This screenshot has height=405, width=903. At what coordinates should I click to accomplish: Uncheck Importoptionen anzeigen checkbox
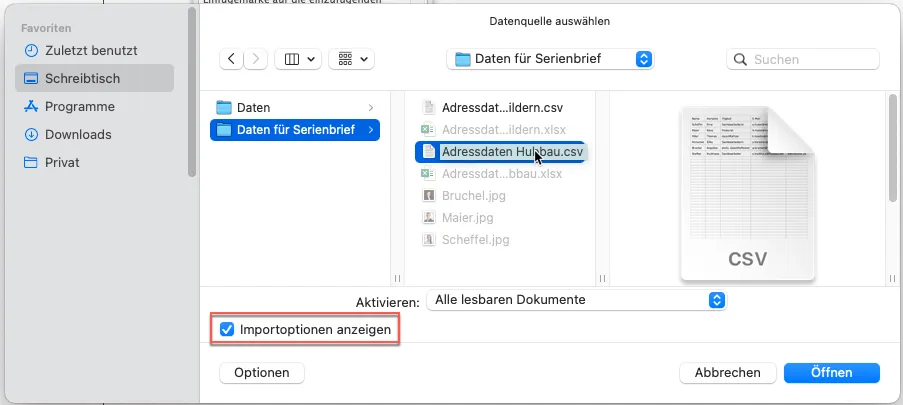(227, 329)
